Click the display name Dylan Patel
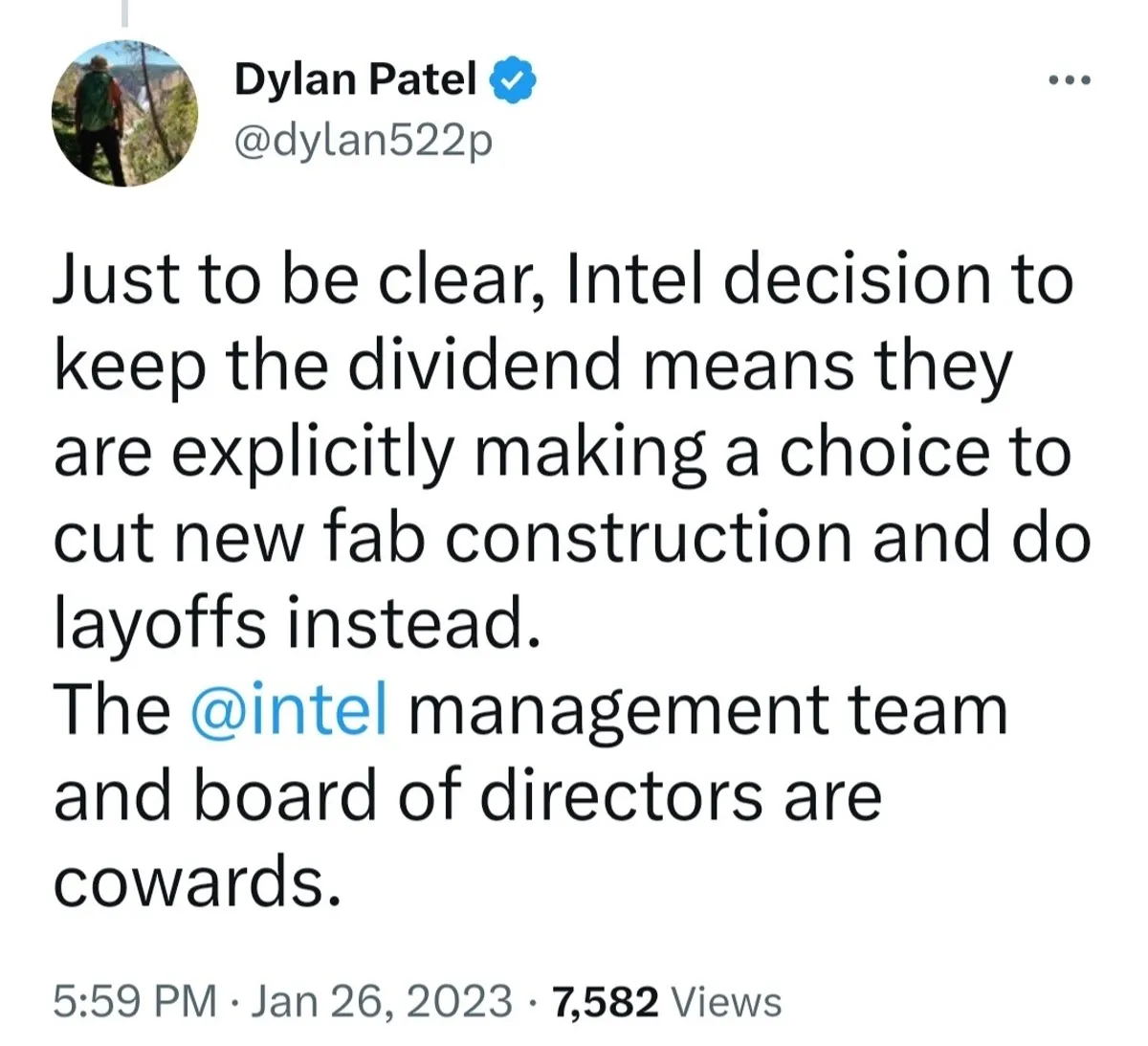Viewport: 1148px width, 1046px height. (355, 79)
